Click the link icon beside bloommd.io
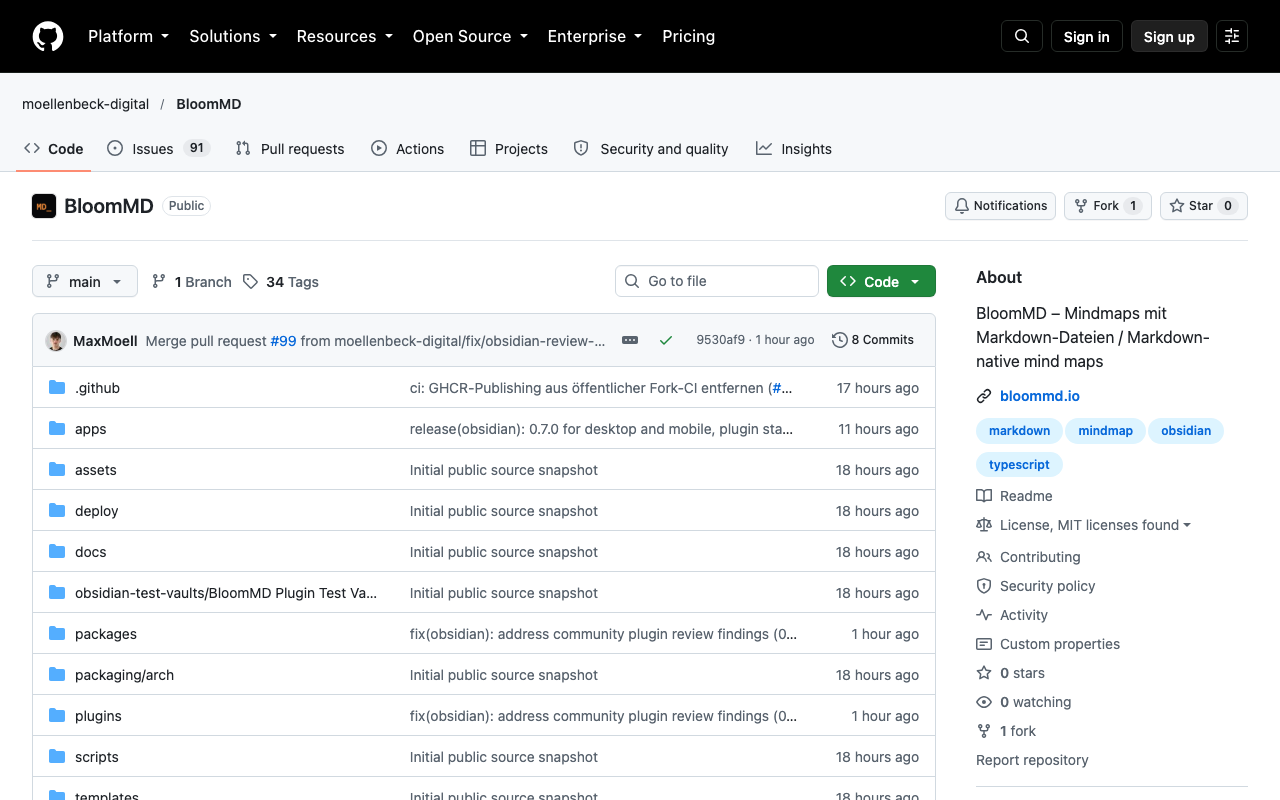Screen dimensions: 1280x800 (x=984, y=396)
